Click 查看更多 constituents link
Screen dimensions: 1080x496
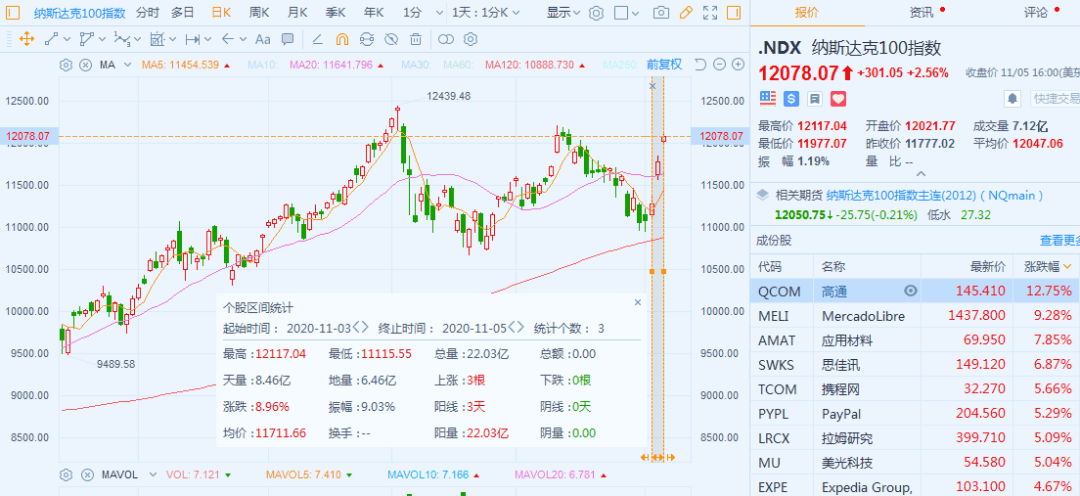(1059, 240)
